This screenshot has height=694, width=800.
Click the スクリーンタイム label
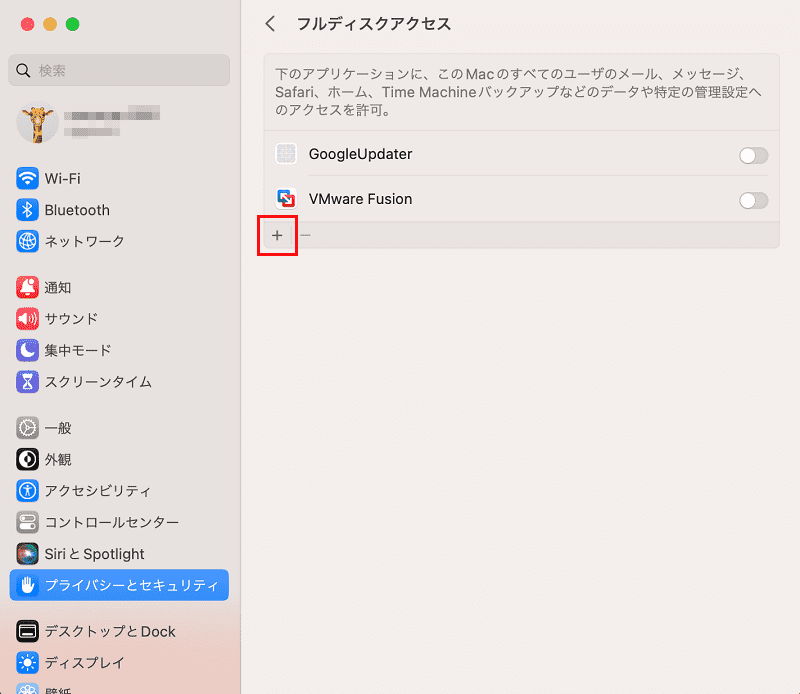(98, 382)
